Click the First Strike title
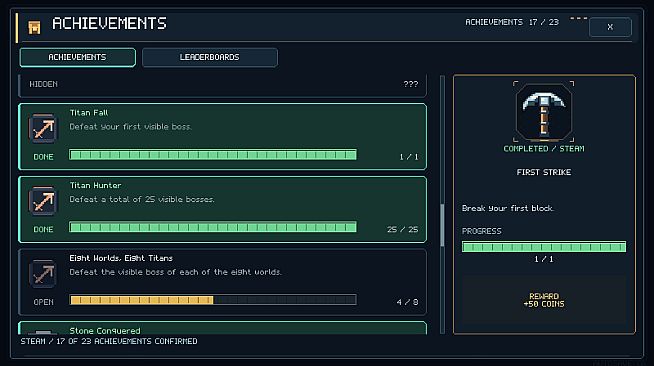The image size is (654, 366). (x=543, y=172)
